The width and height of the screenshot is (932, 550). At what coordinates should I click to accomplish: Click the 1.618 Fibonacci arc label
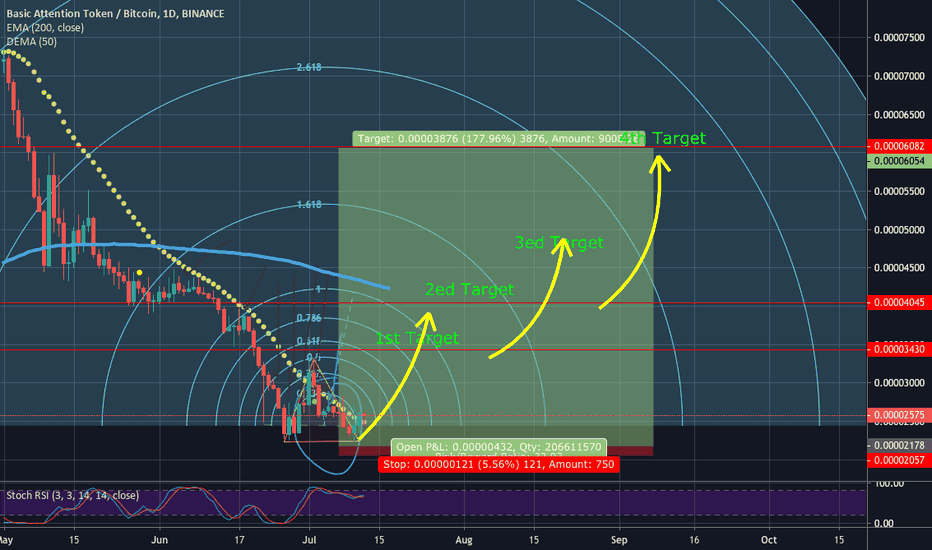coord(309,205)
